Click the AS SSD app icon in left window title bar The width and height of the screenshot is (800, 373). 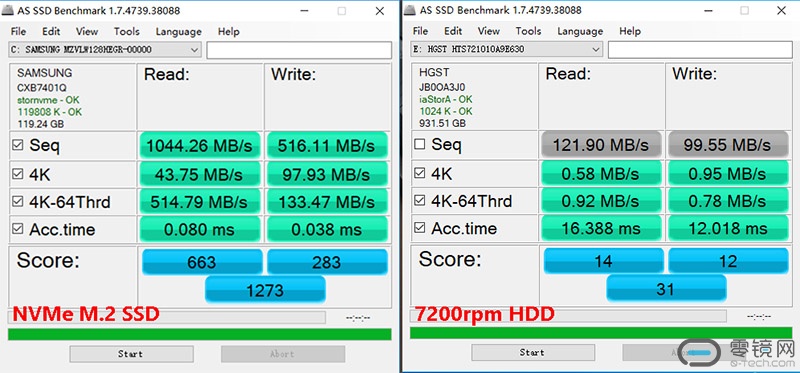(9, 10)
